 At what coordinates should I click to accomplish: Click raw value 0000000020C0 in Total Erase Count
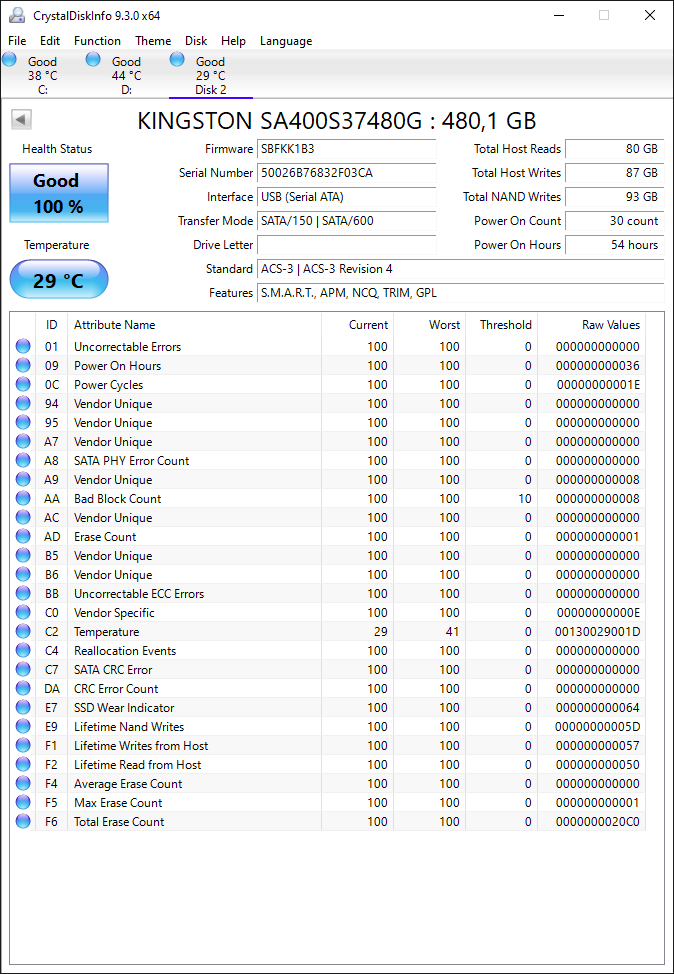598,822
